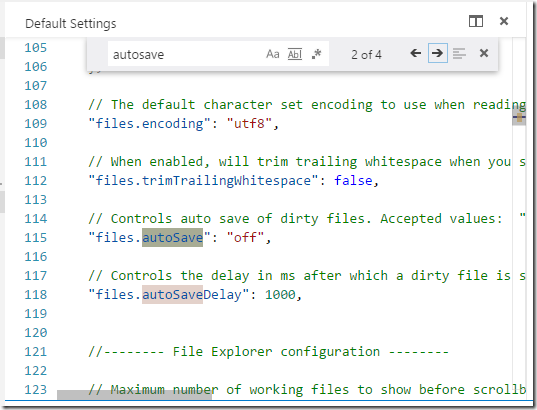This screenshot has height=410, width=537.
Task: Close the find widget
Action: pyautogui.click(x=484, y=53)
